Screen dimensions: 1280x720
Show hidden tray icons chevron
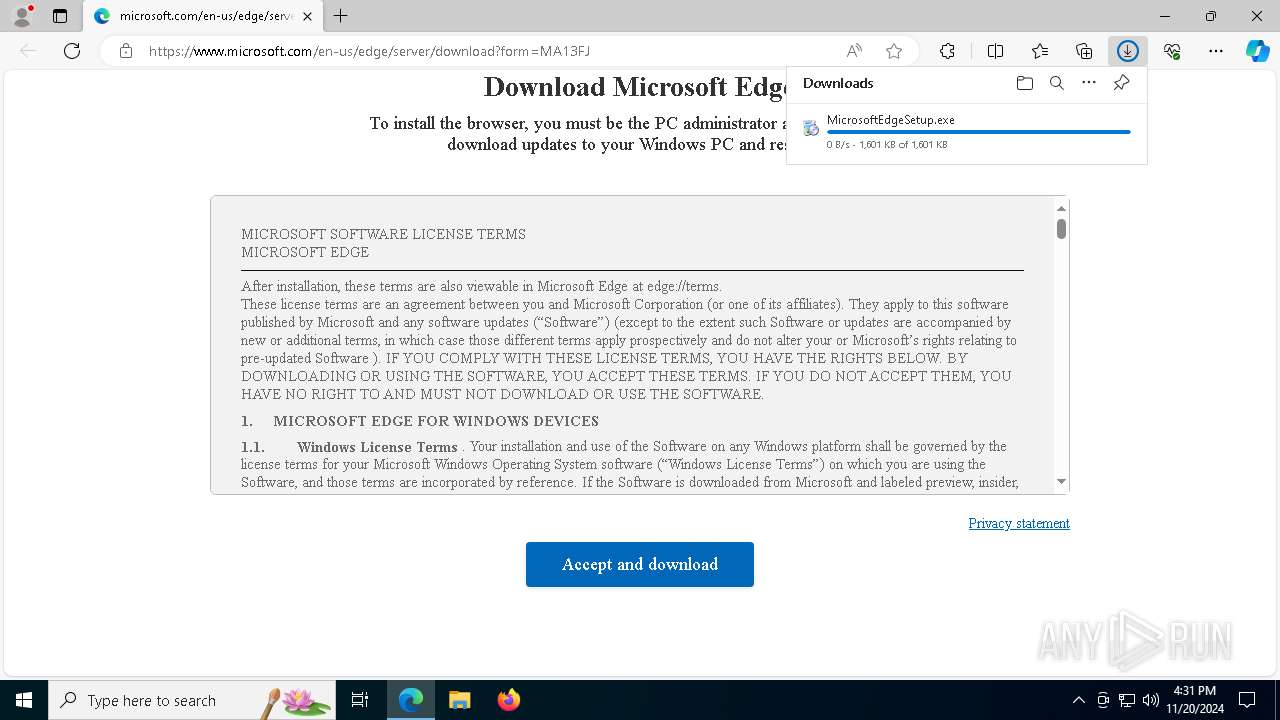coord(1078,700)
